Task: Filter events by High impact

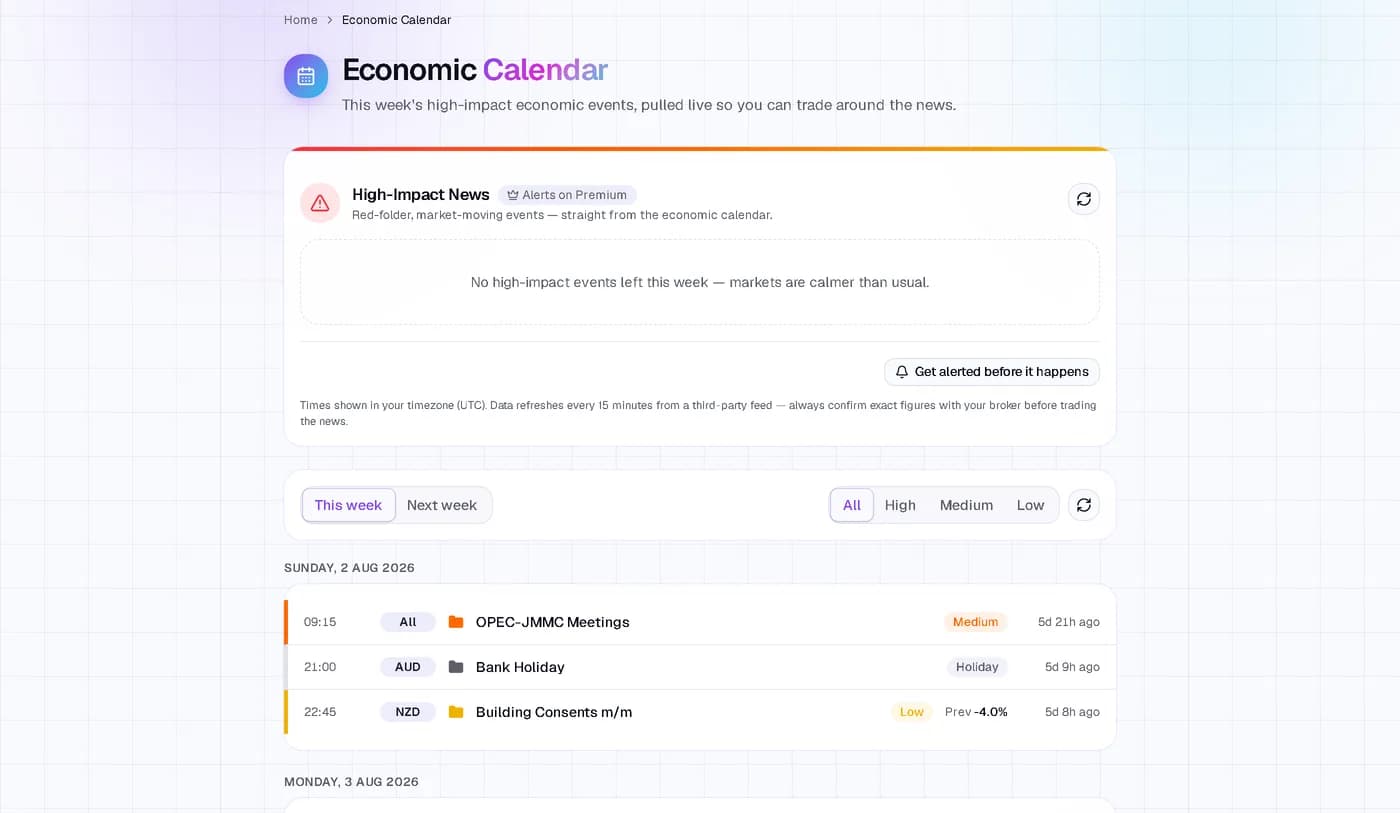Action: click(900, 505)
